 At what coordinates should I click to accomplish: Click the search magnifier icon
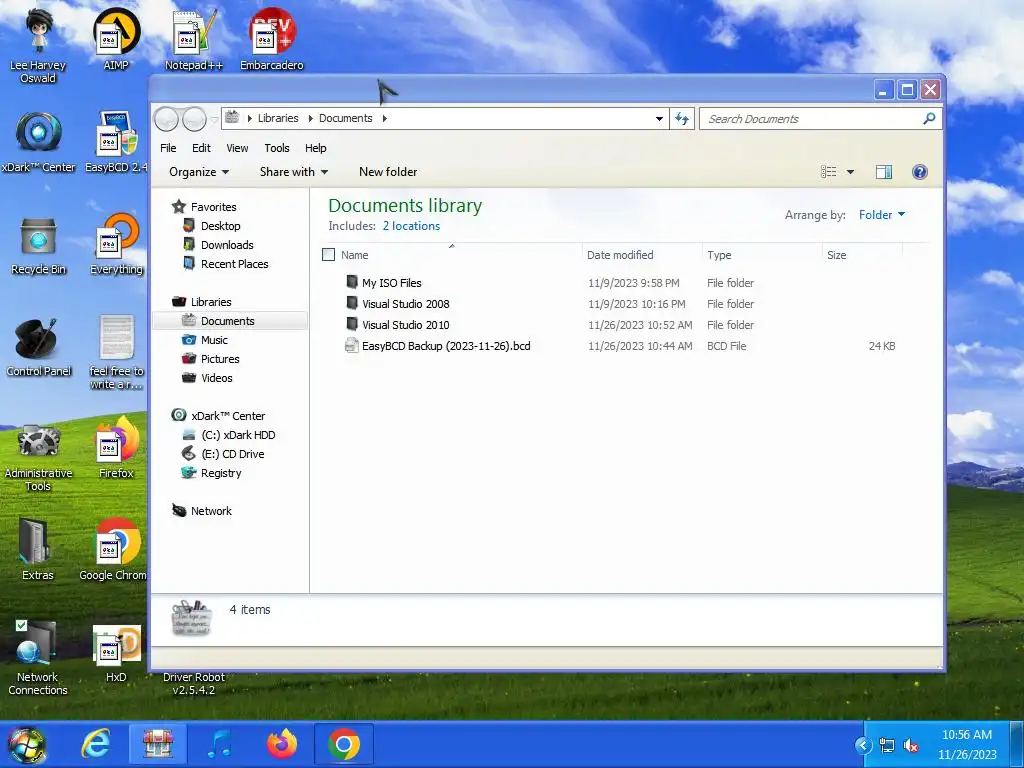pos(929,118)
